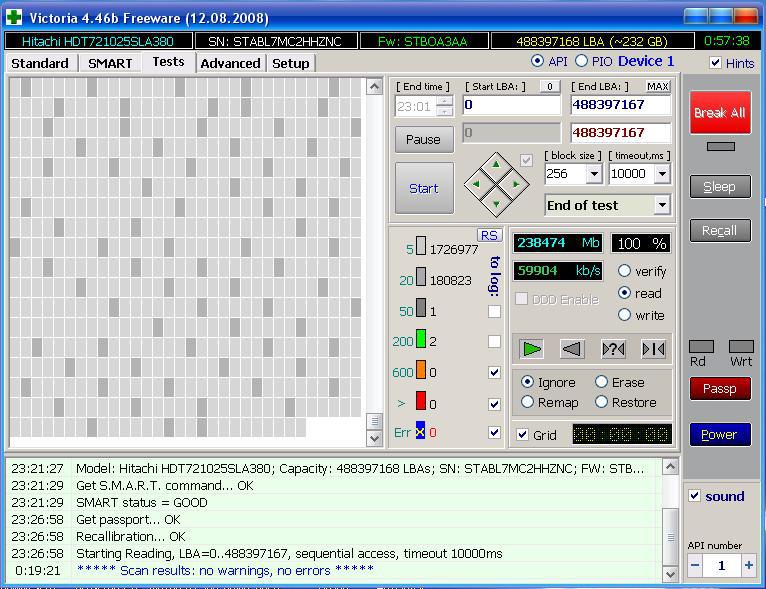
Task: Click the RS reset statistics button
Action: point(489,235)
